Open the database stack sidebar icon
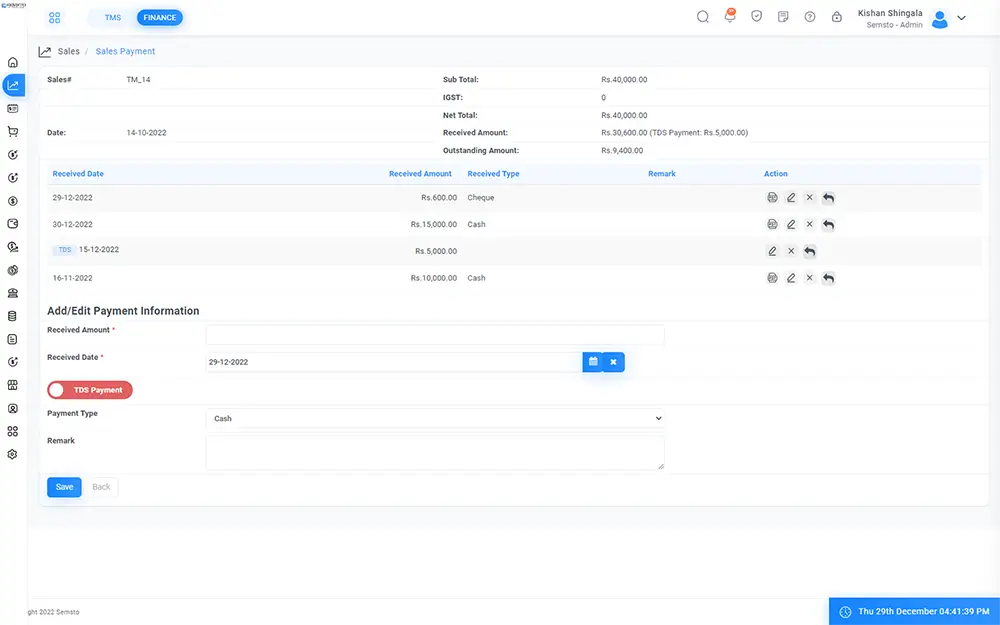The width and height of the screenshot is (1000, 625). tap(13, 316)
